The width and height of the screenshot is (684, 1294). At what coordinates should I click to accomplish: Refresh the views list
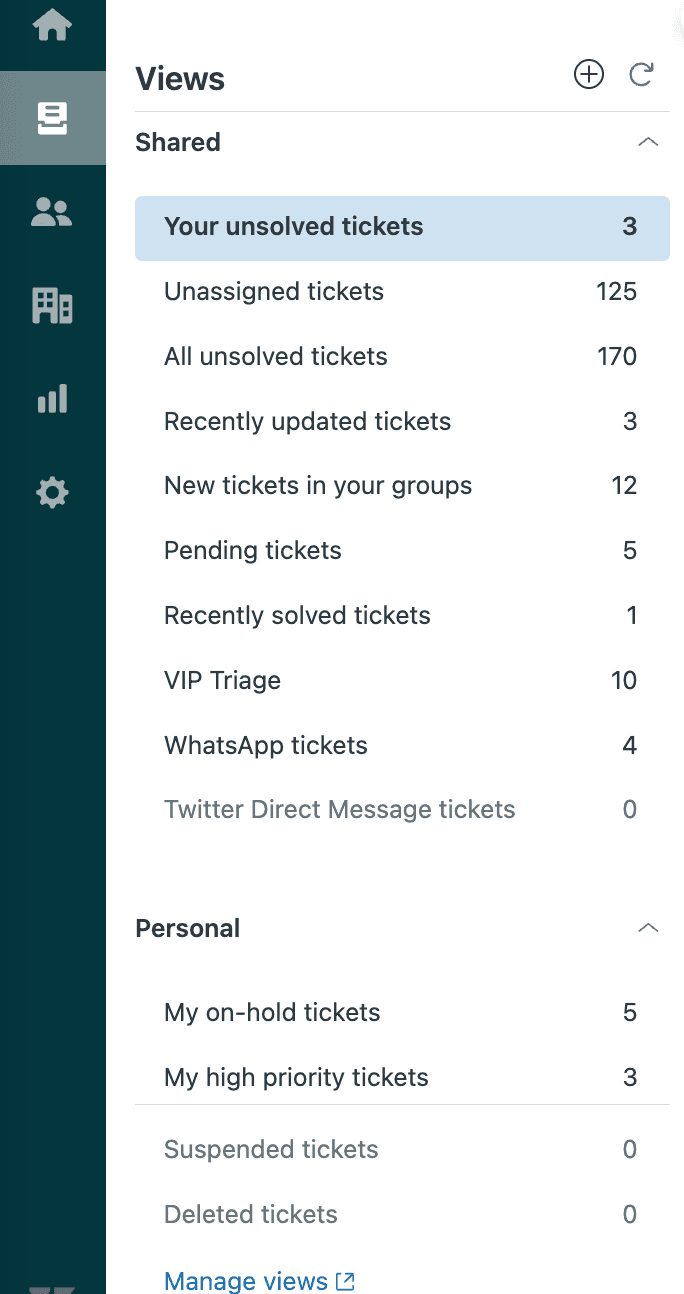pyautogui.click(x=641, y=74)
